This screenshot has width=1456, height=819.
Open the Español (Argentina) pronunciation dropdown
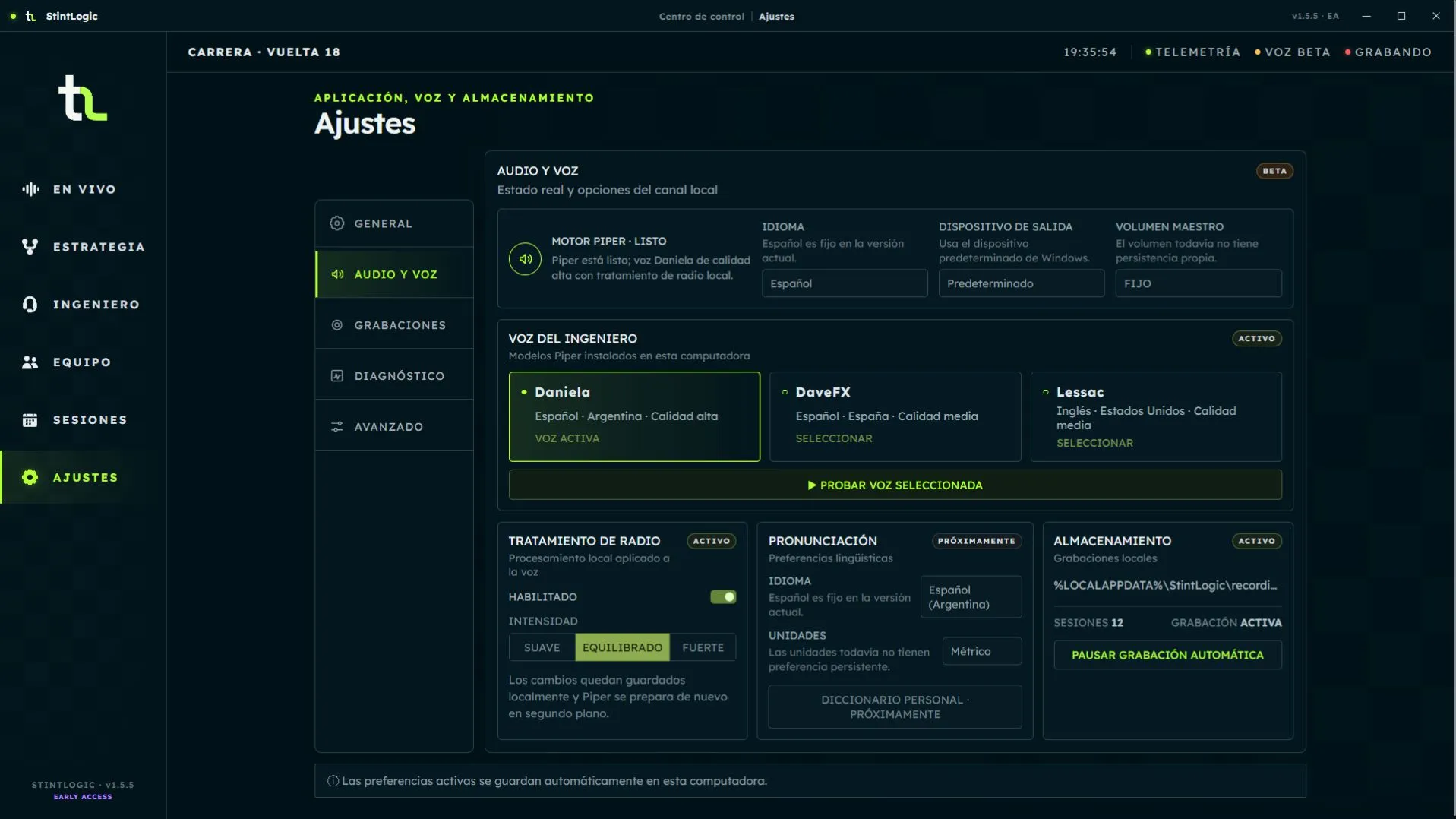coord(971,597)
